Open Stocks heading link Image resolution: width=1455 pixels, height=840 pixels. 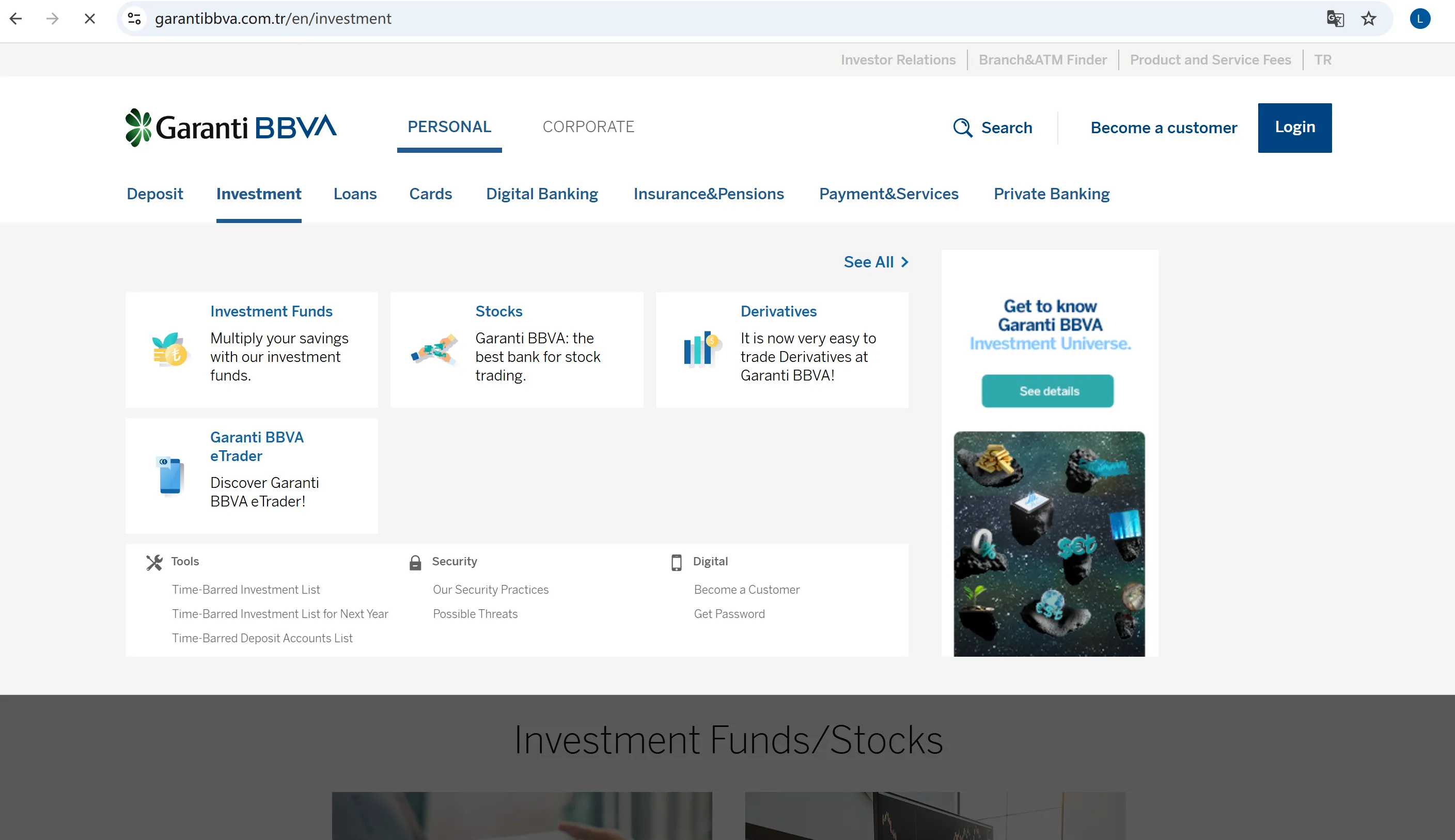[498, 311]
